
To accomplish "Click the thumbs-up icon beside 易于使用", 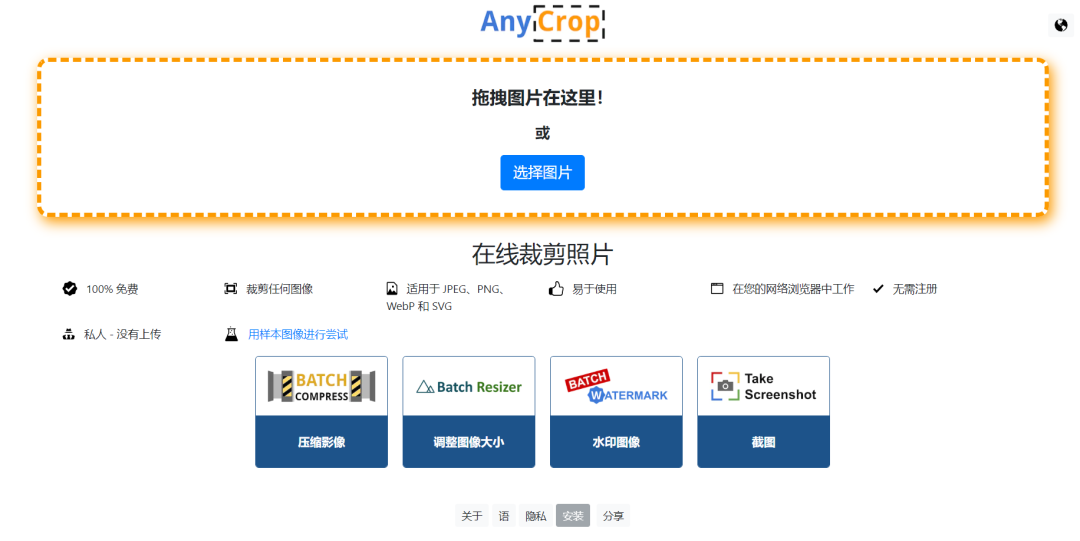I will pyautogui.click(x=556, y=289).
